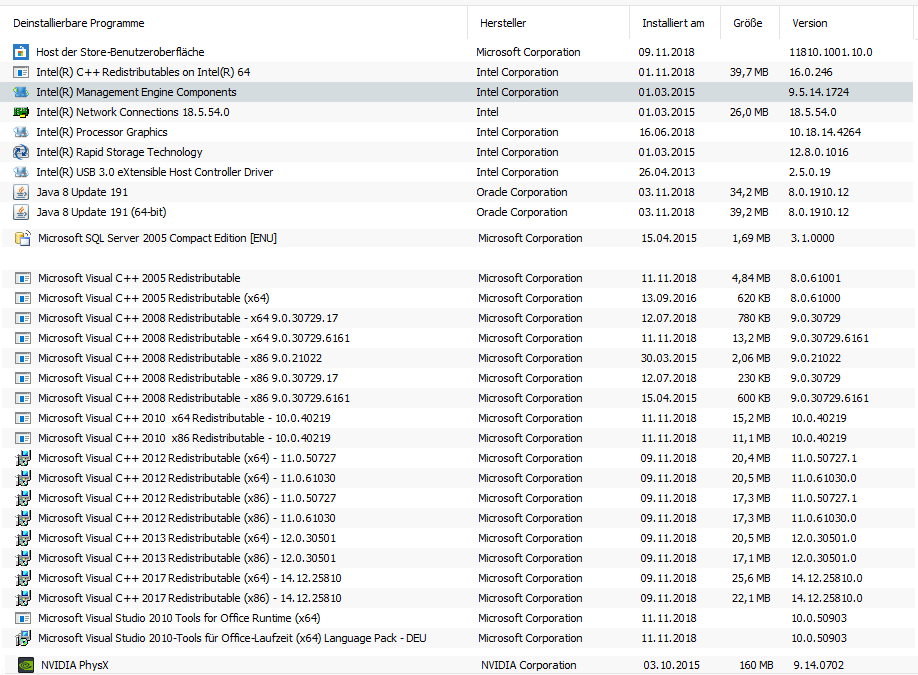Sort by Version column header
Screen dimensions: 918x675
pos(810,23)
